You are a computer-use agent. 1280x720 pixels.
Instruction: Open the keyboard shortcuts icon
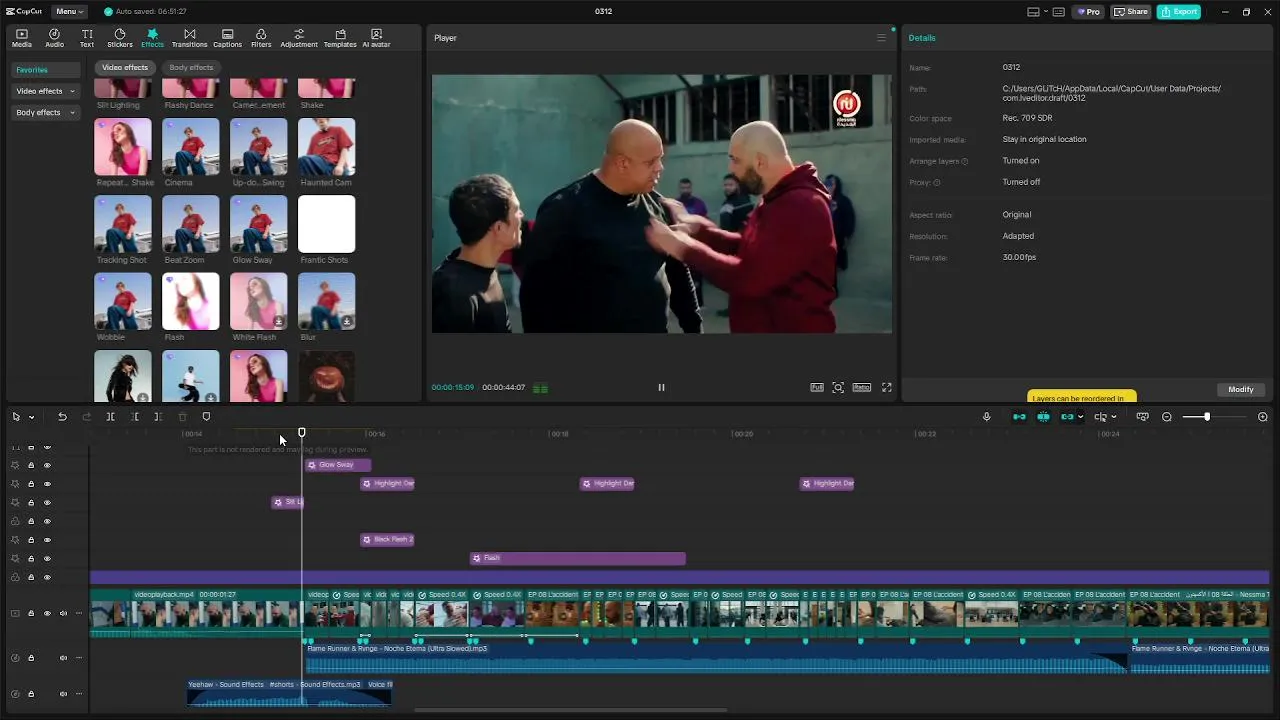1059,12
